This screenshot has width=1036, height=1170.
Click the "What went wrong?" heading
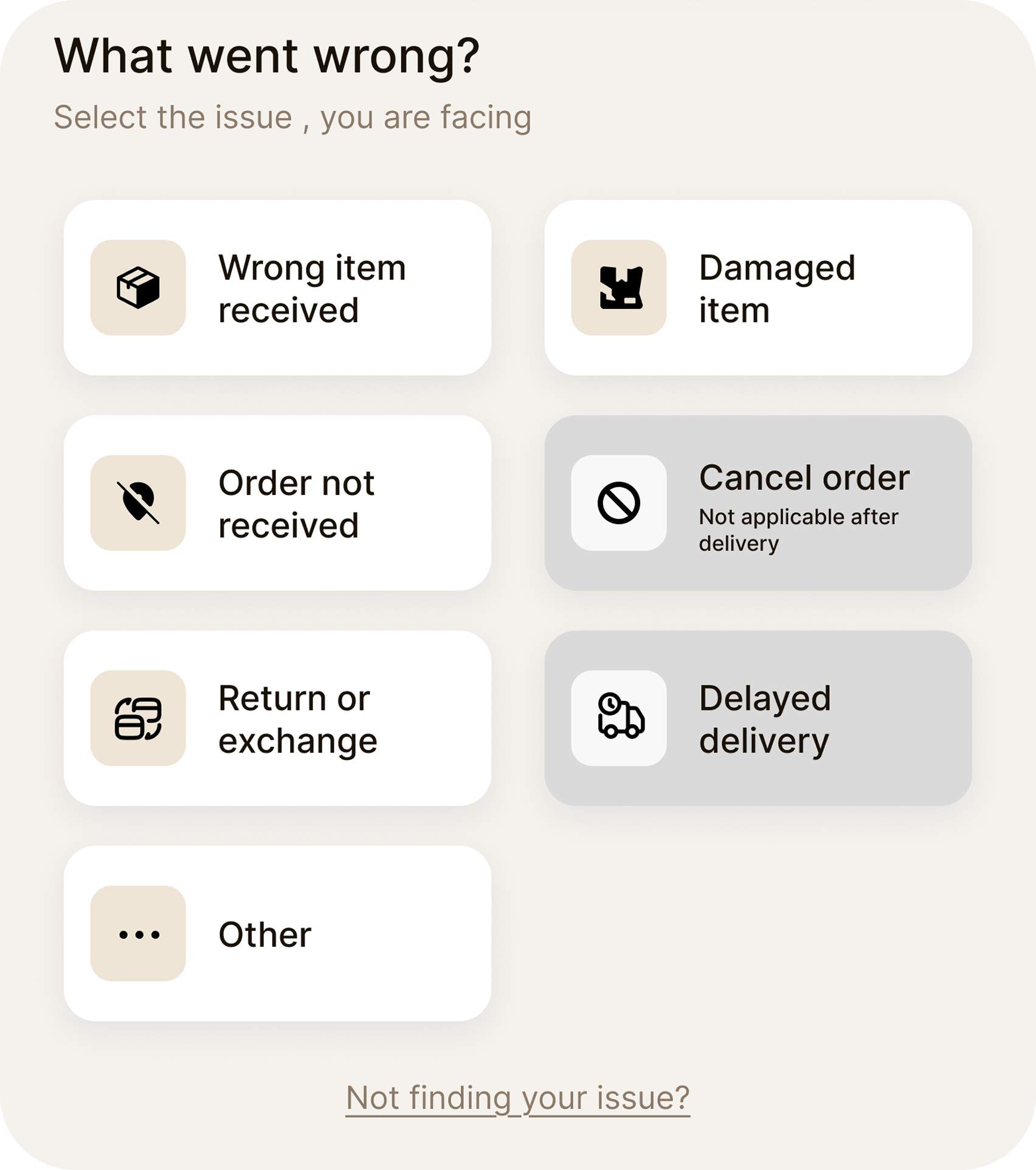[267, 56]
